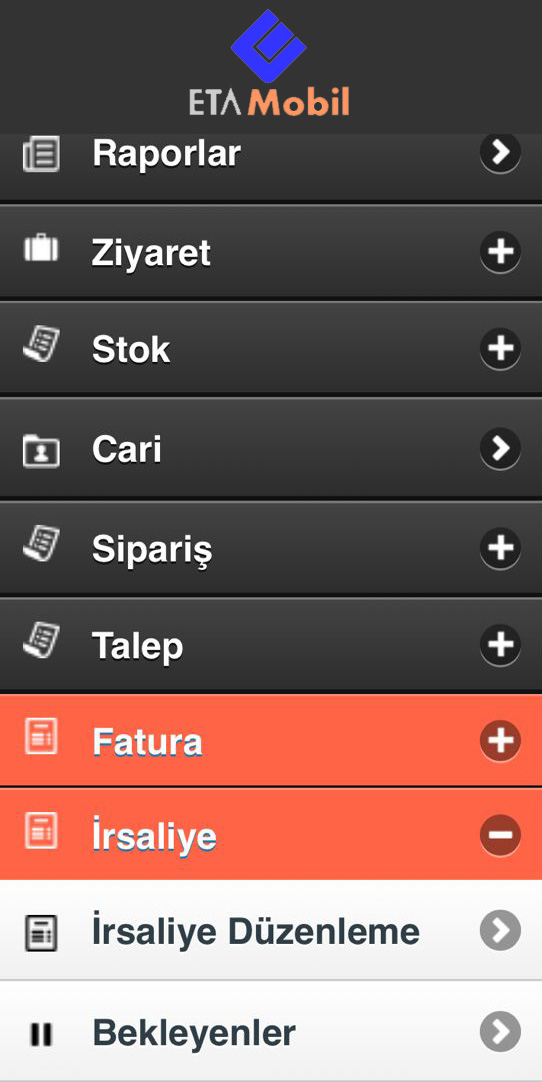Click the Stok document icon
Image resolution: width=542 pixels, height=1082 pixels.
41,344
